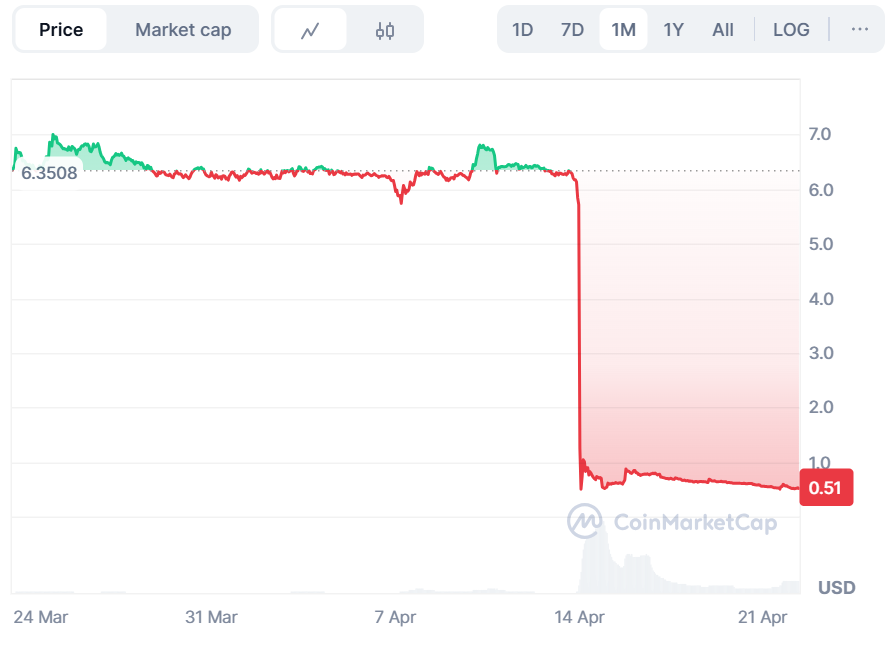Select the line chart icon
This screenshot has width=889, height=646.
310,30
